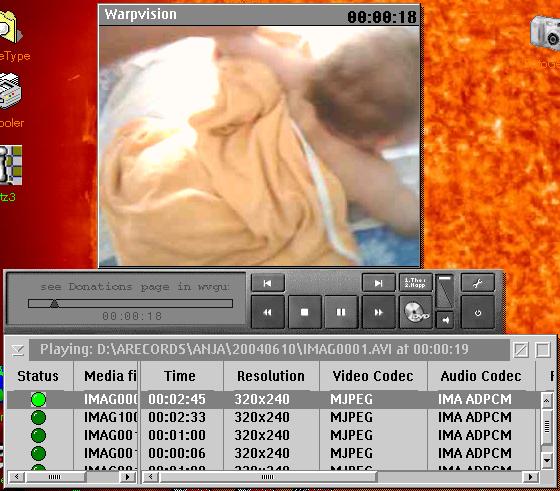Click the status dot in the 00:00:06 row

tap(39, 453)
